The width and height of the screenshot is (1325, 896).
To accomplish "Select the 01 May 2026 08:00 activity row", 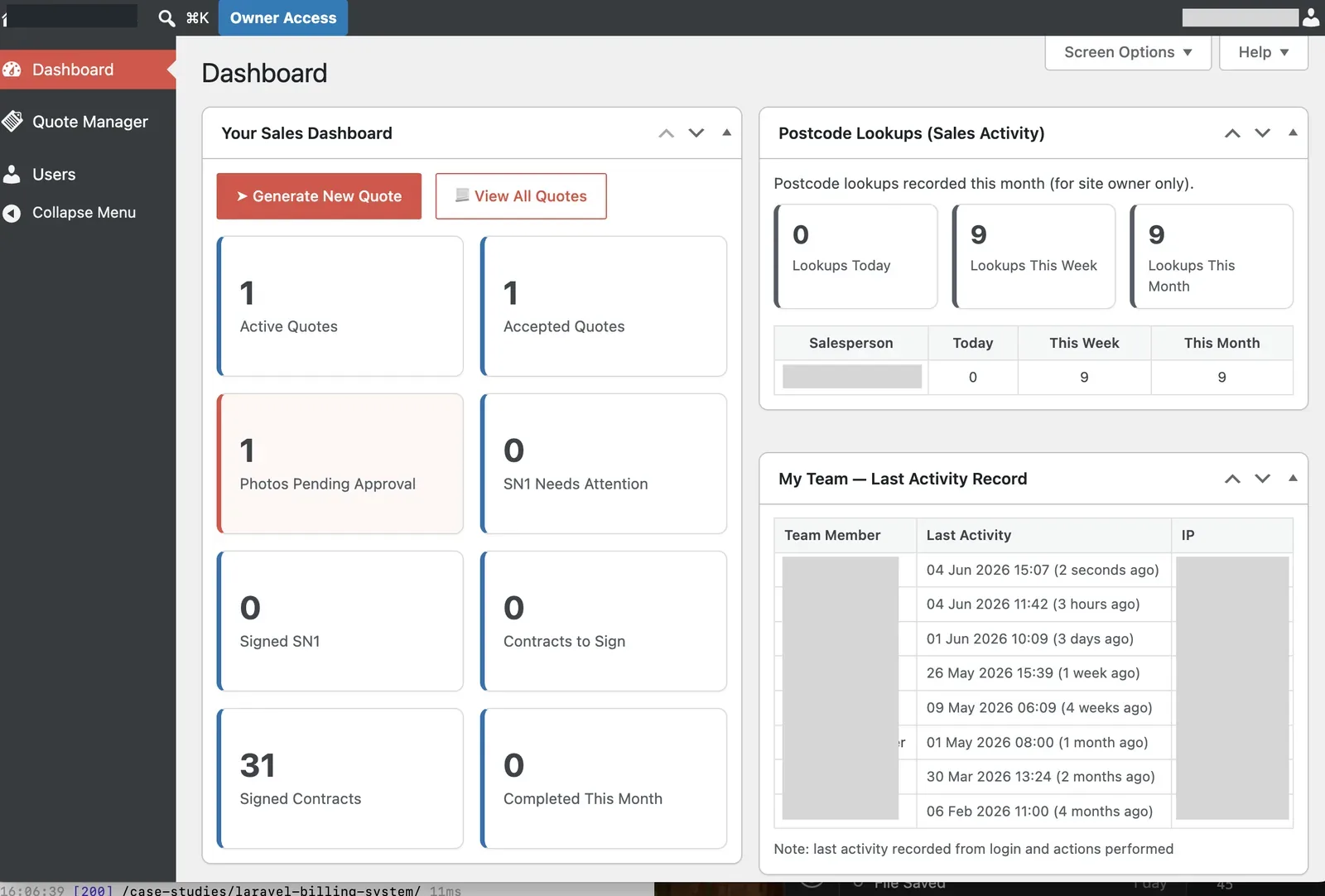I will tap(1033, 742).
